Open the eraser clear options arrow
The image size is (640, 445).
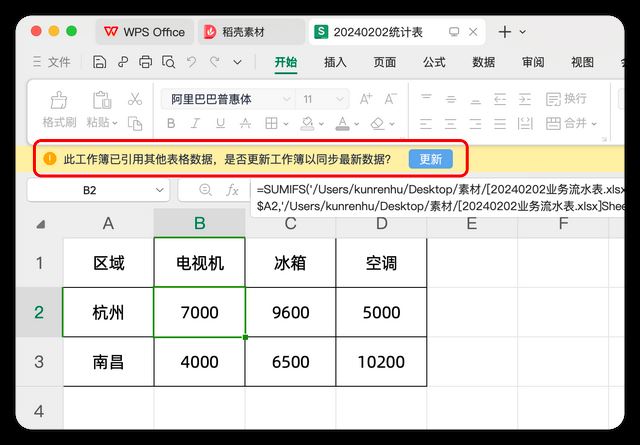click(x=392, y=124)
